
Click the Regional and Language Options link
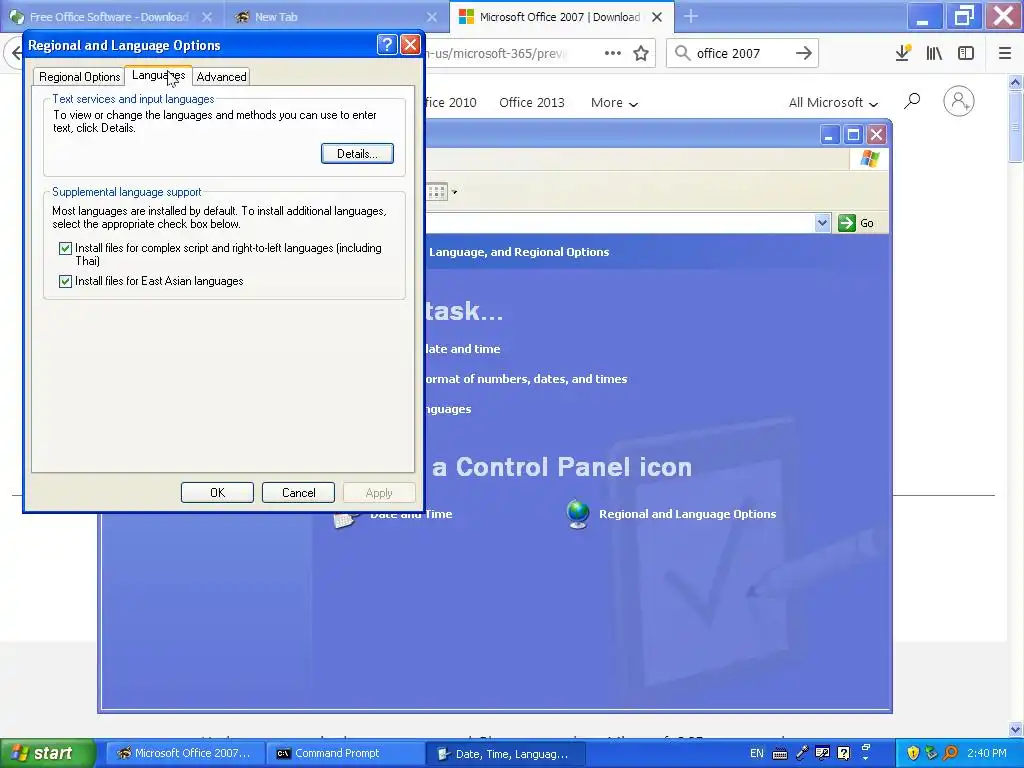[x=688, y=514]
